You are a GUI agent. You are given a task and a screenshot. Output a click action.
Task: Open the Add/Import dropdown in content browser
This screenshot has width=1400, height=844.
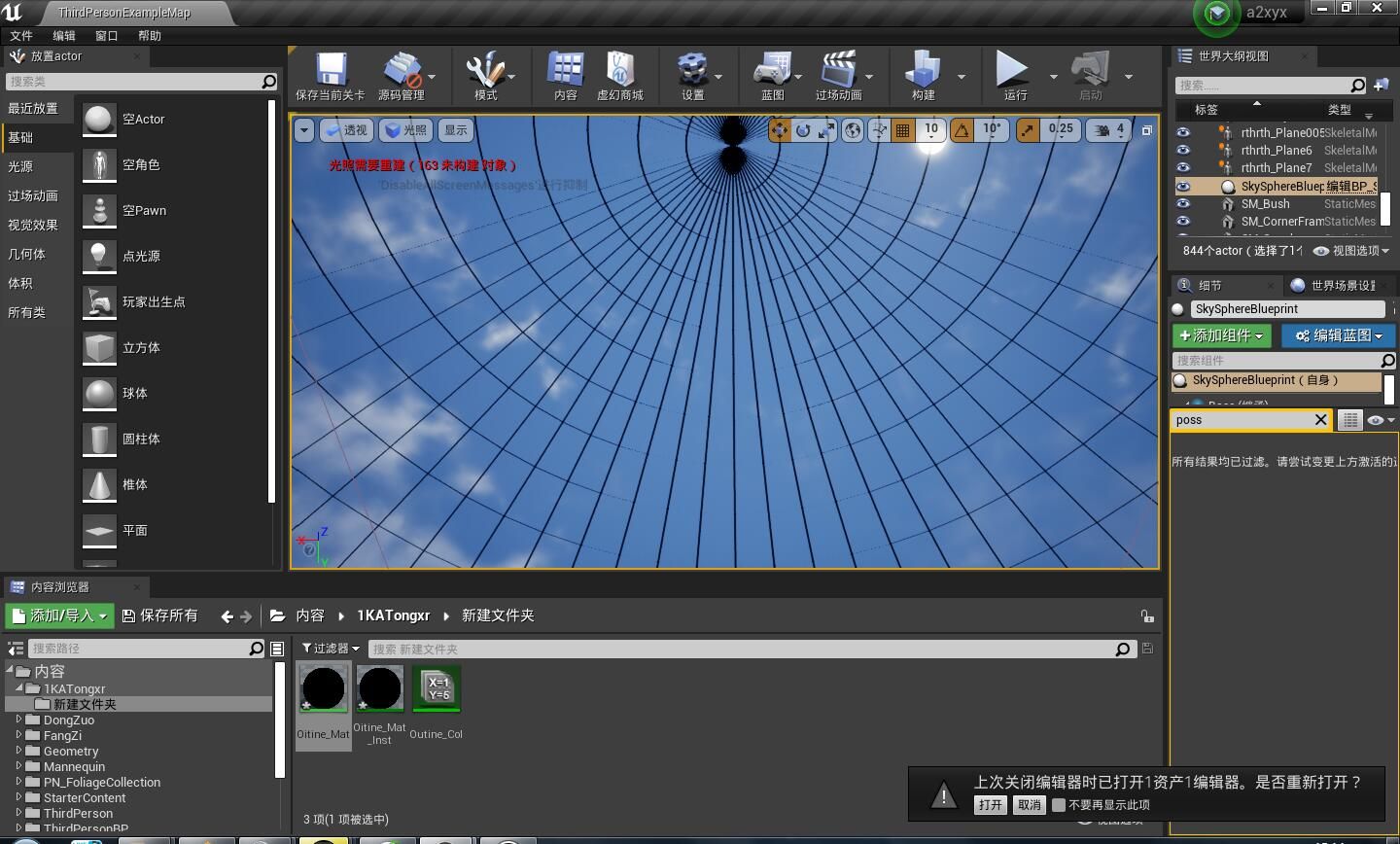pos(58,615)
